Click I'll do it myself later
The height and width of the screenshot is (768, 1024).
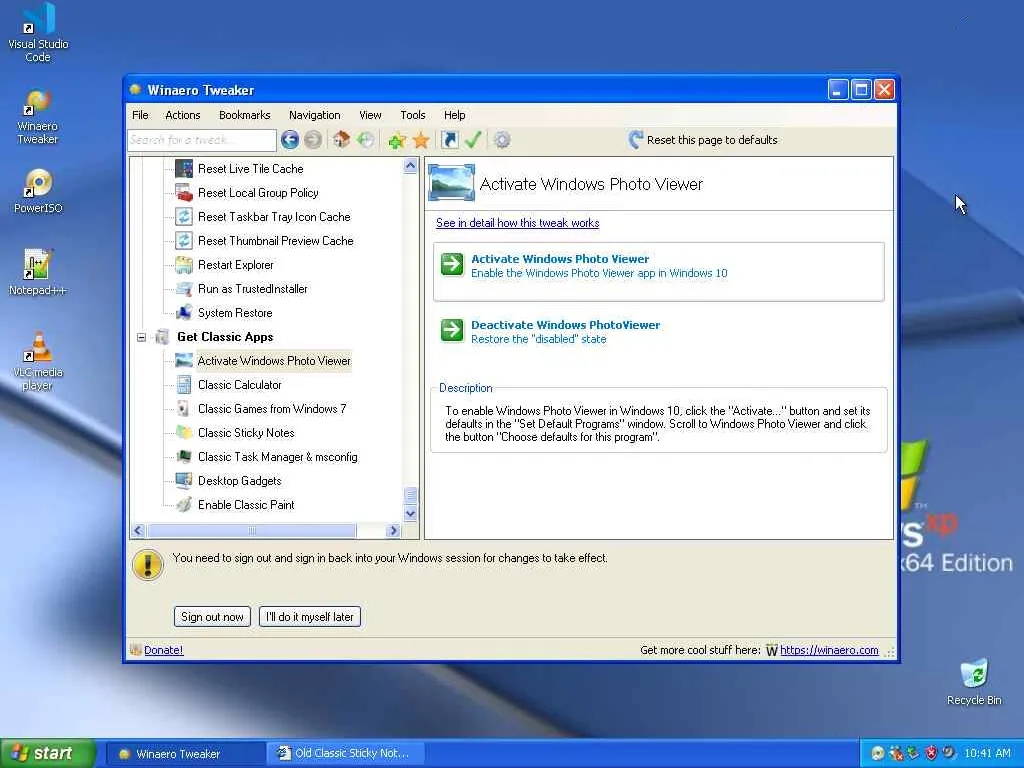coord(310,616)
